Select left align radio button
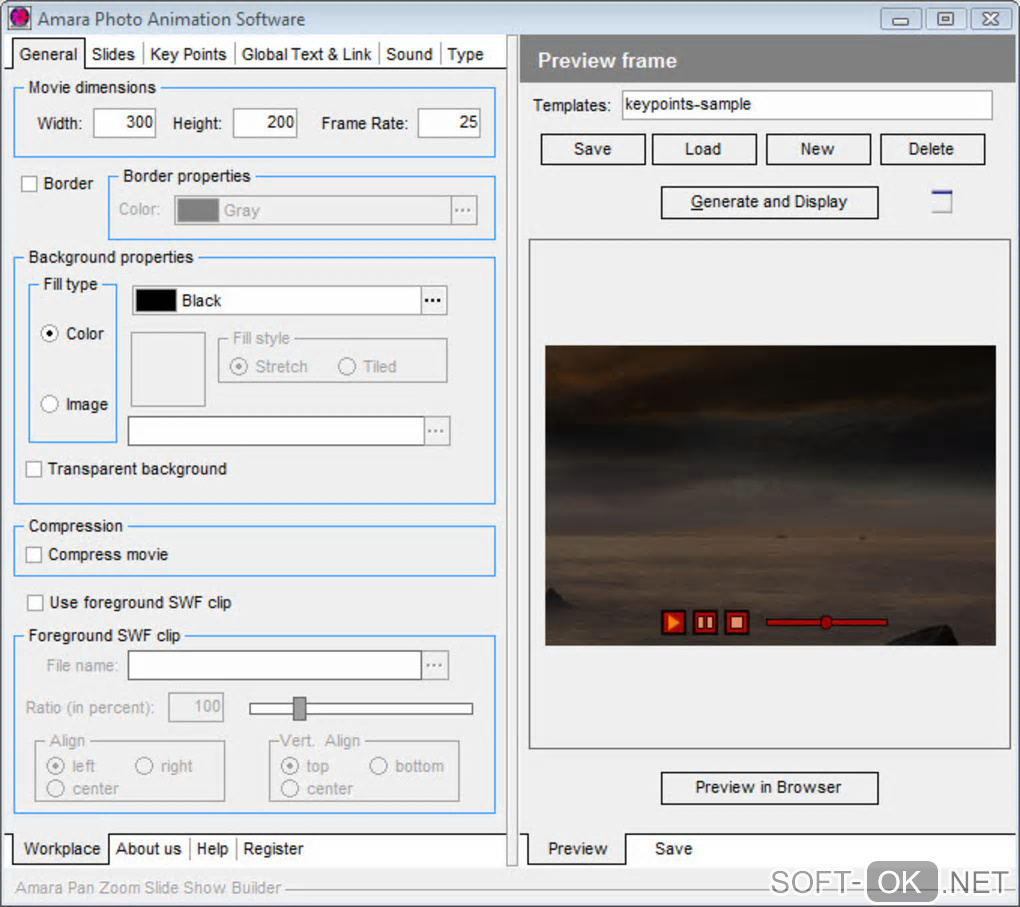 pyautogui.click(x=56, y=766)
